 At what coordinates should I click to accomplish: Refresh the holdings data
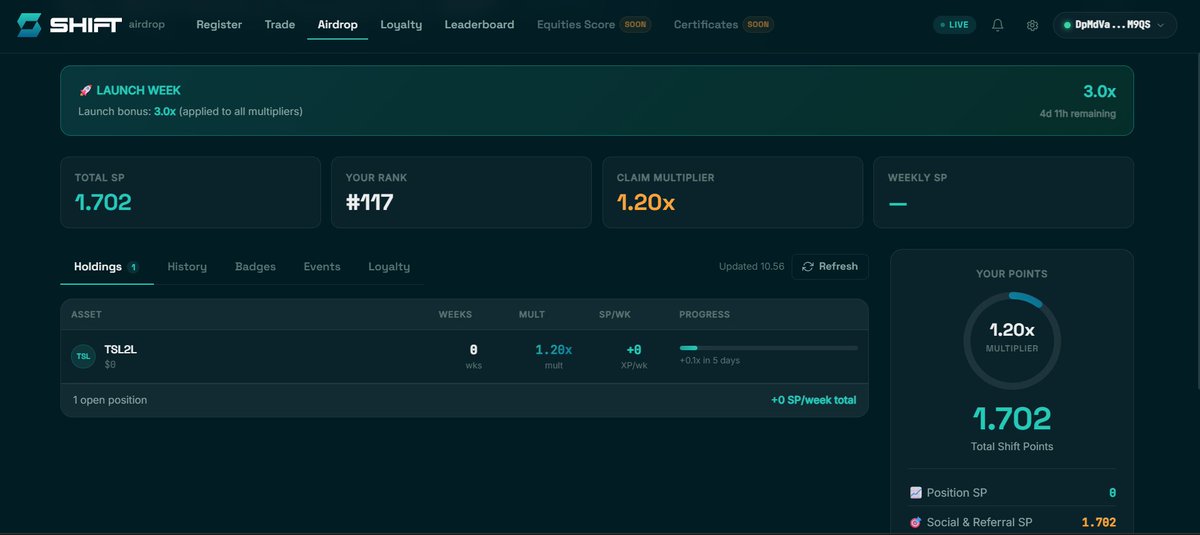(830, 267)
